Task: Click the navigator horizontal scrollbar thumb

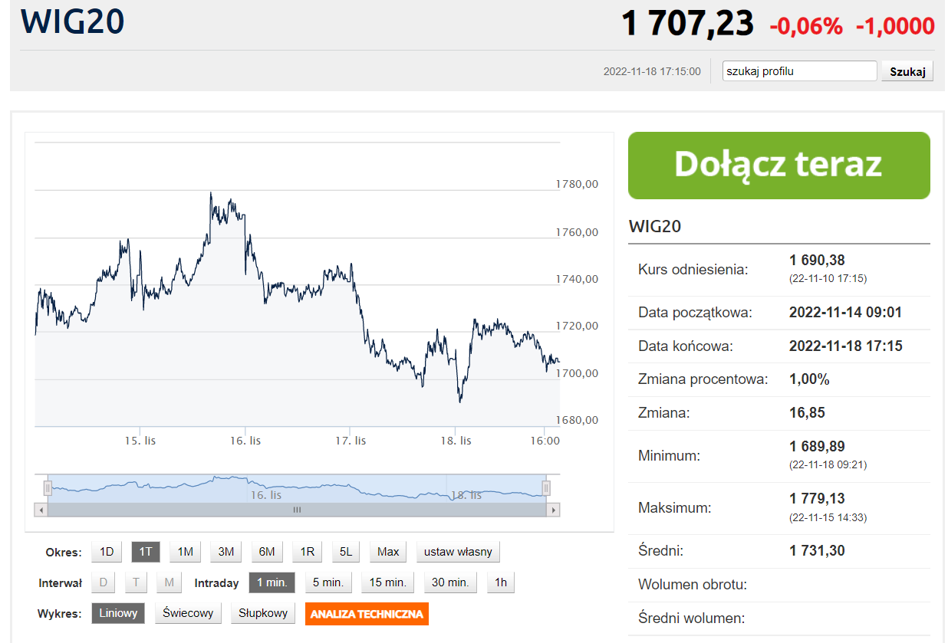Action: (x=297, y=510)
